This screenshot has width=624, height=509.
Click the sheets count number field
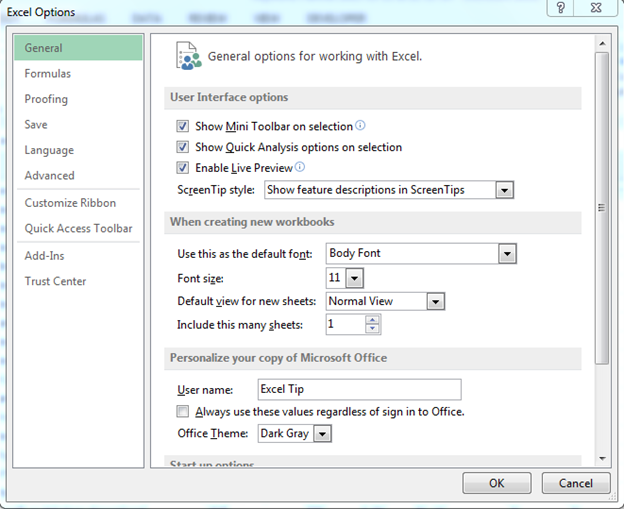pos(345,324)
